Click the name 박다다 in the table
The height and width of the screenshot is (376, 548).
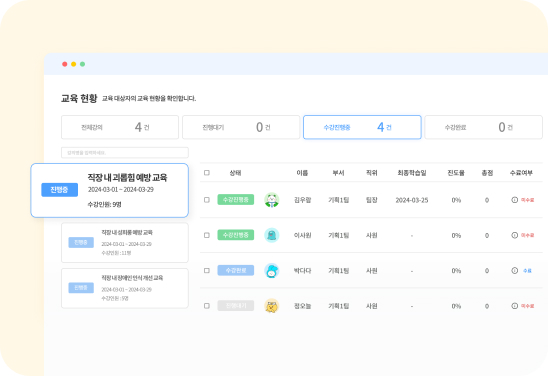click(302, 270)
